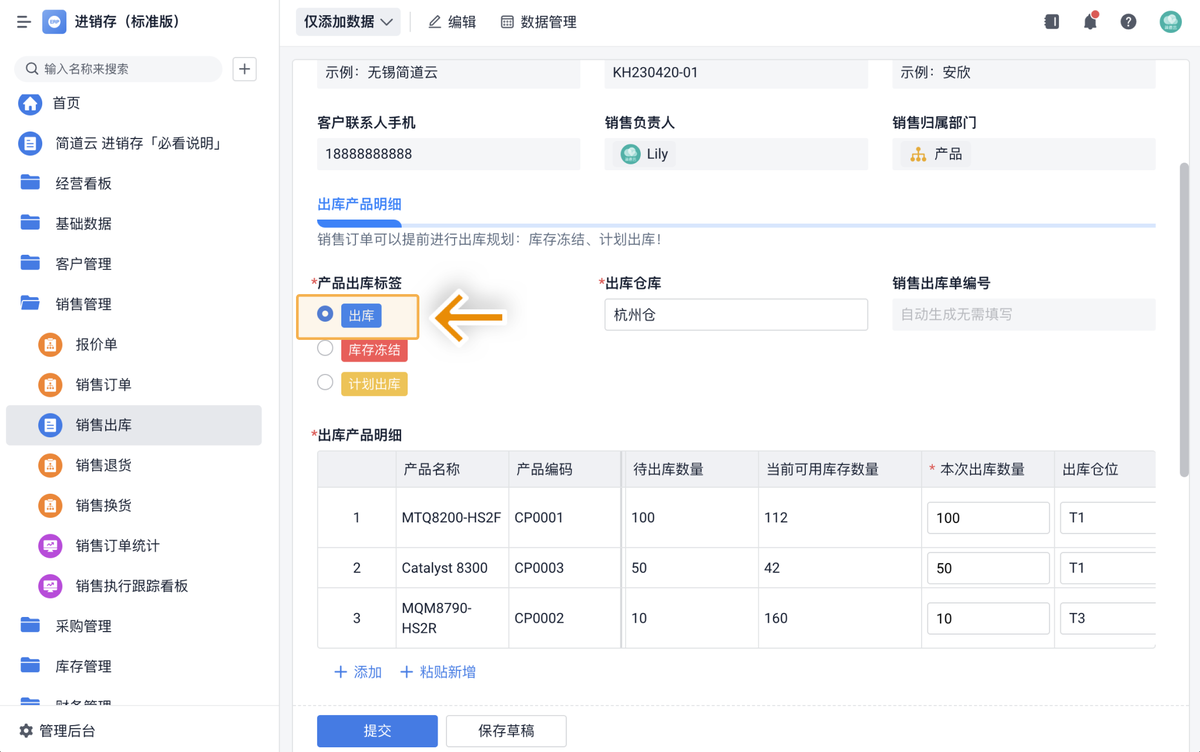Viewport: 1200px width, 752px height.
Task: Select the 出库 radio option
Action: [325, 314]
